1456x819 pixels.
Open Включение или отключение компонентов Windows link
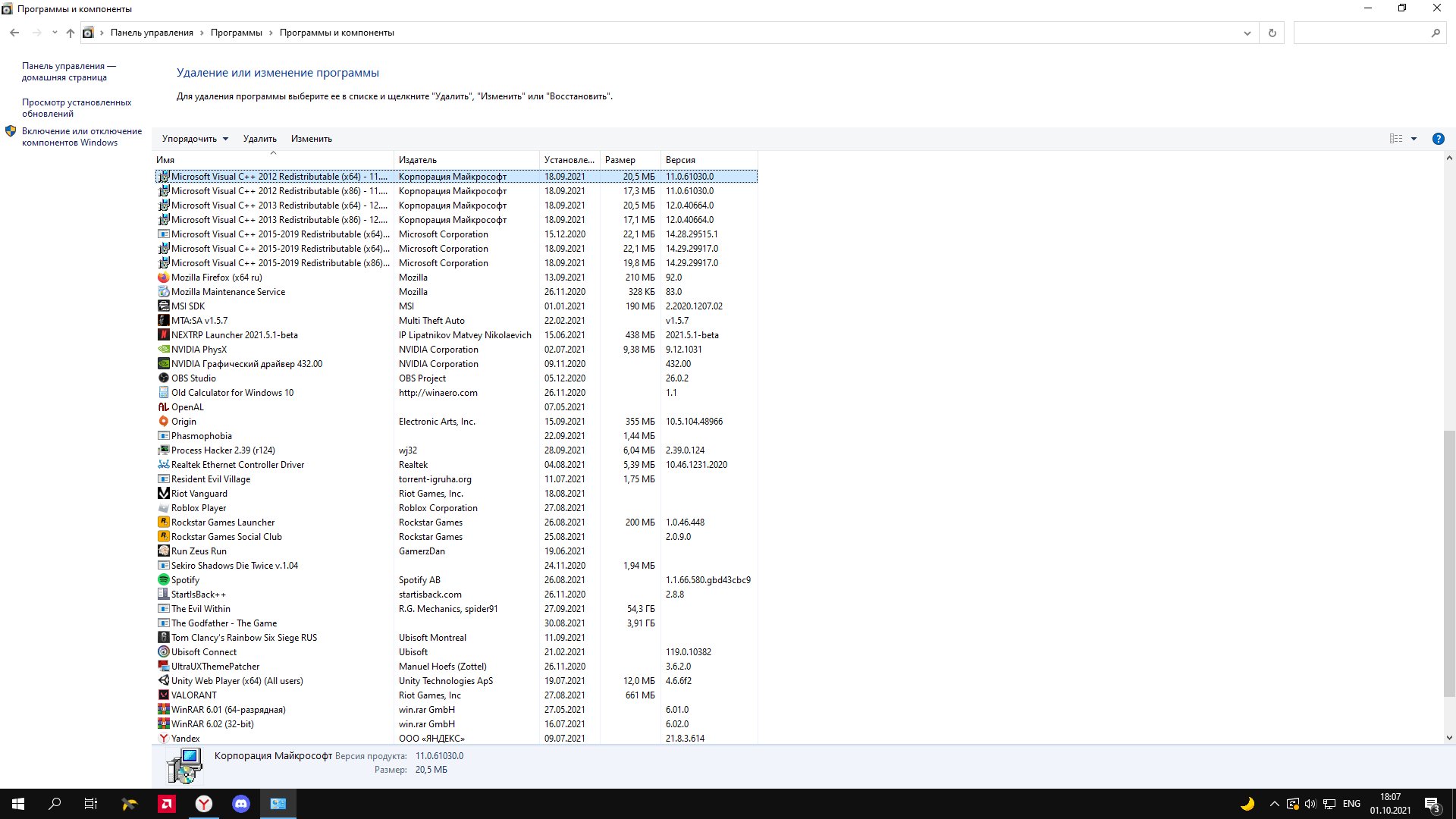point(81,136)
